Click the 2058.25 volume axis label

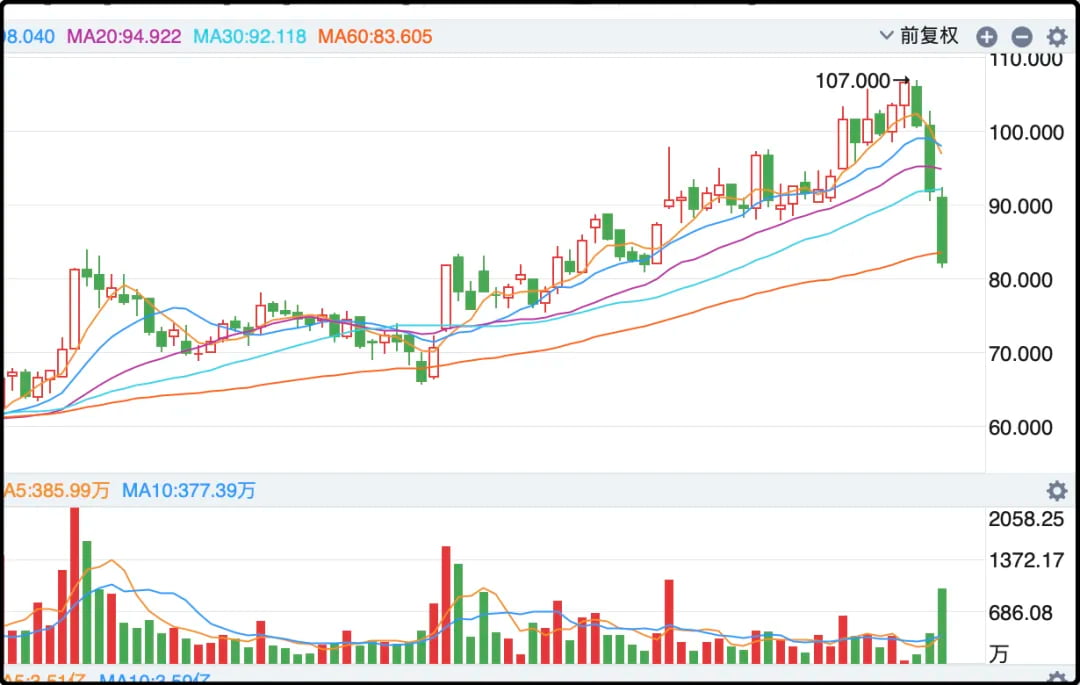1026,519
